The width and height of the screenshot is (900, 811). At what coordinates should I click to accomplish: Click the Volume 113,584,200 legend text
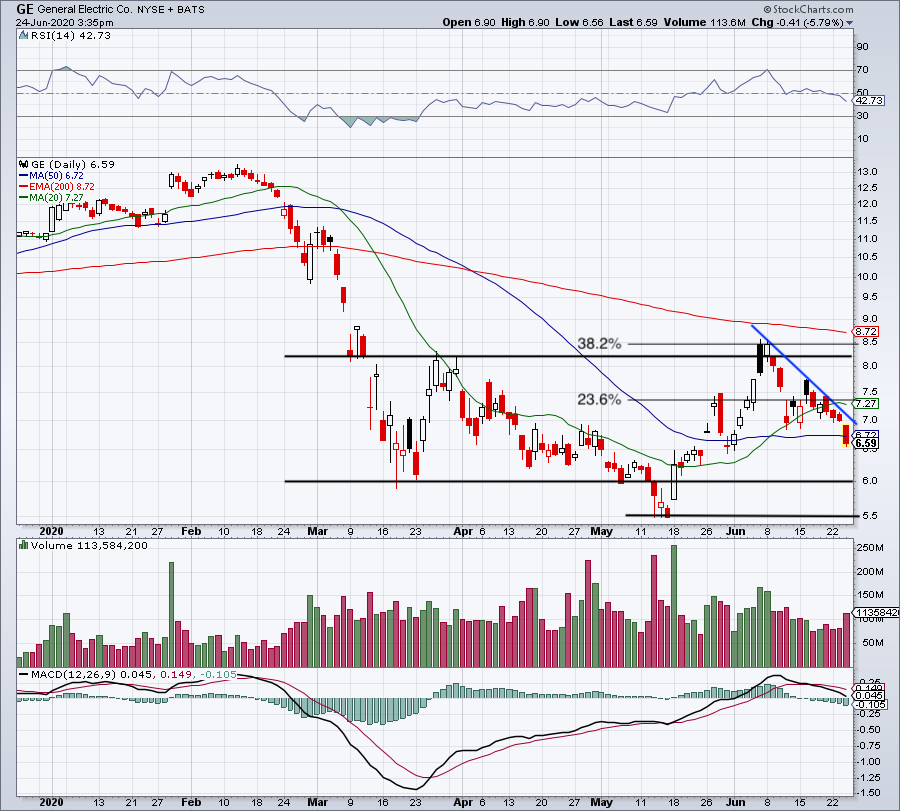(x=89, y=546)
